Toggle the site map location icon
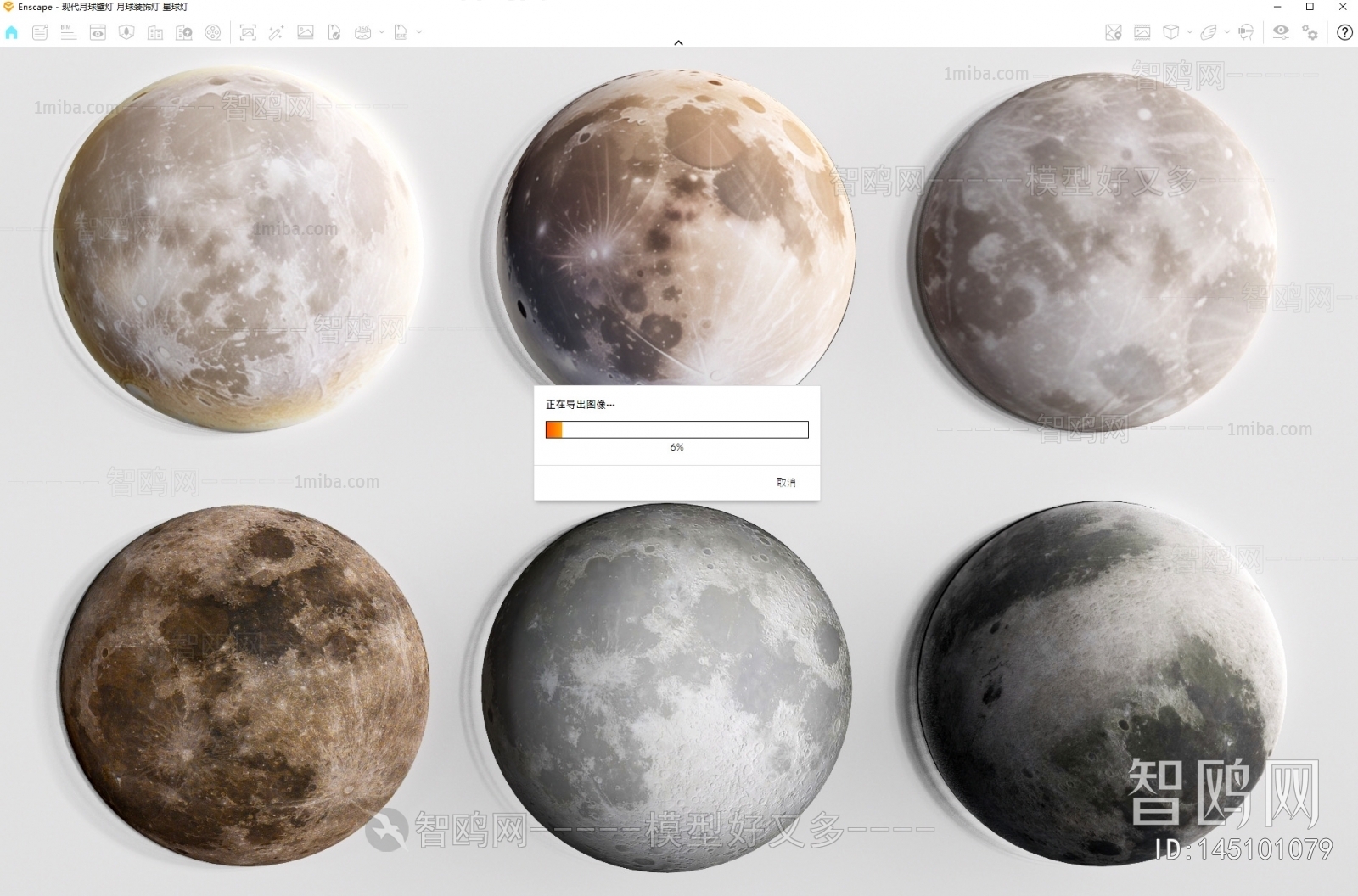Viewport: 1358px width, 896px height. (x=1114, y=32)
